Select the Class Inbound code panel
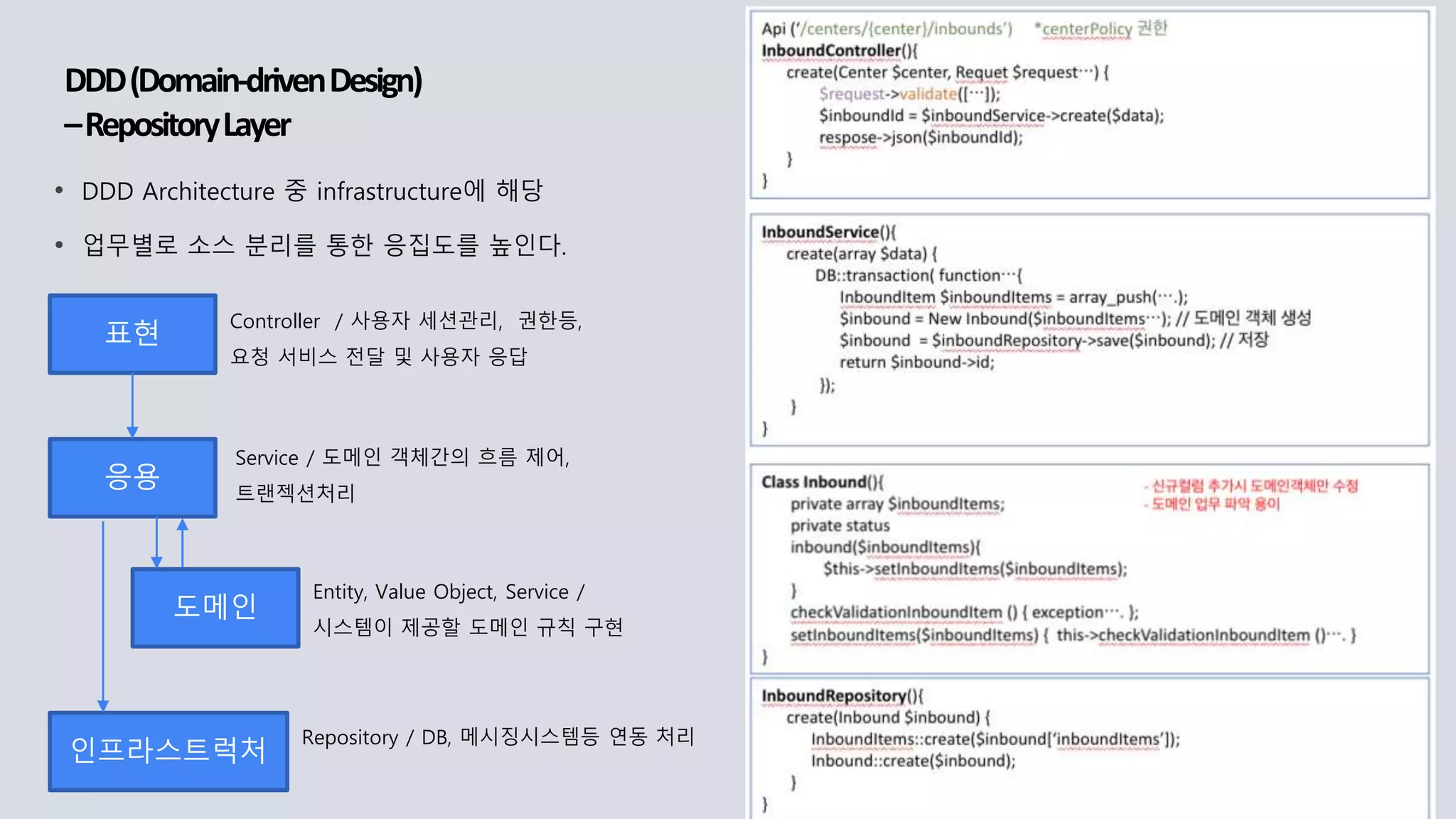The width and height of the screenshot is (1456, 819). pos(1090,569)
